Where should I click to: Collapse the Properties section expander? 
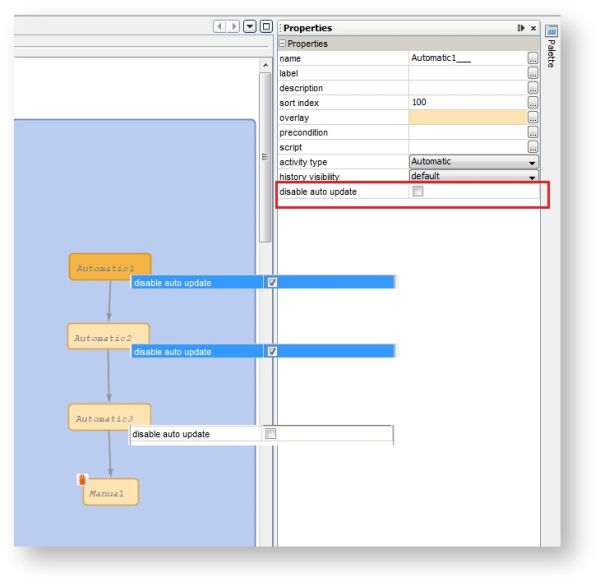pos(283,44)
